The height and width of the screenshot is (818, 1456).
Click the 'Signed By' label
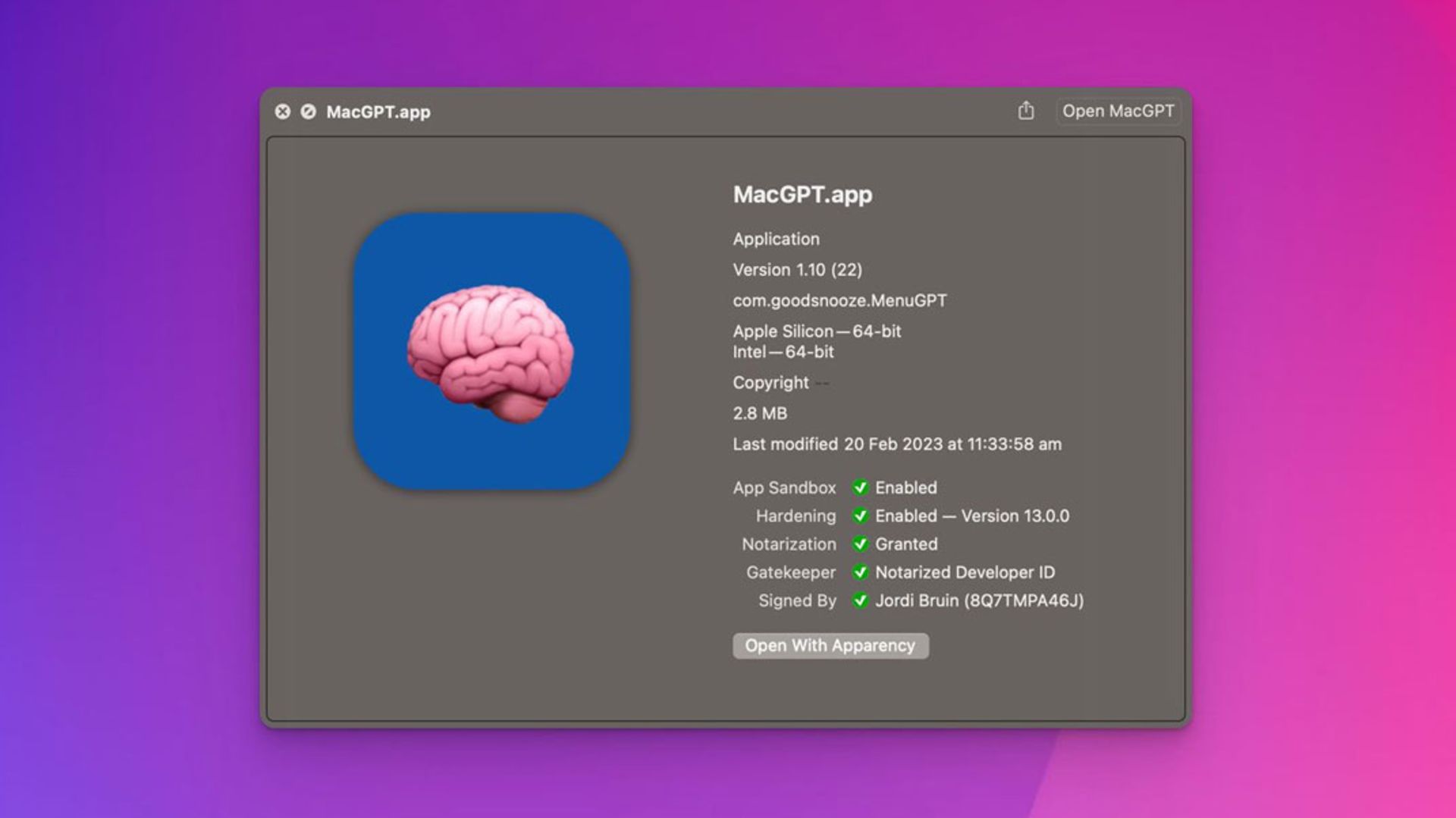point(797,601)
